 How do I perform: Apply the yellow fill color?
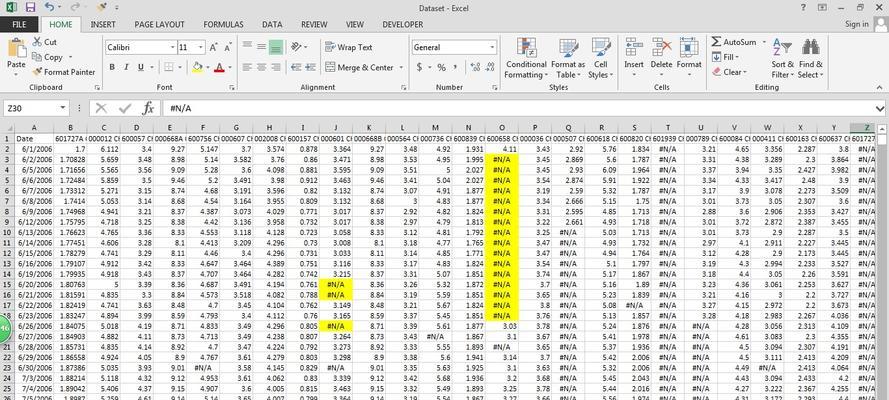click(197, 67)
